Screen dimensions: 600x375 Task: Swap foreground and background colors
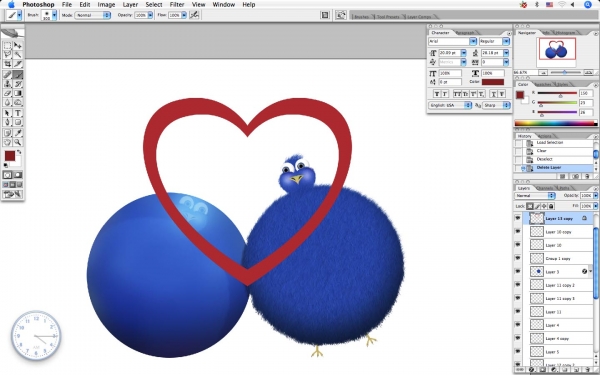click(19, 152)
